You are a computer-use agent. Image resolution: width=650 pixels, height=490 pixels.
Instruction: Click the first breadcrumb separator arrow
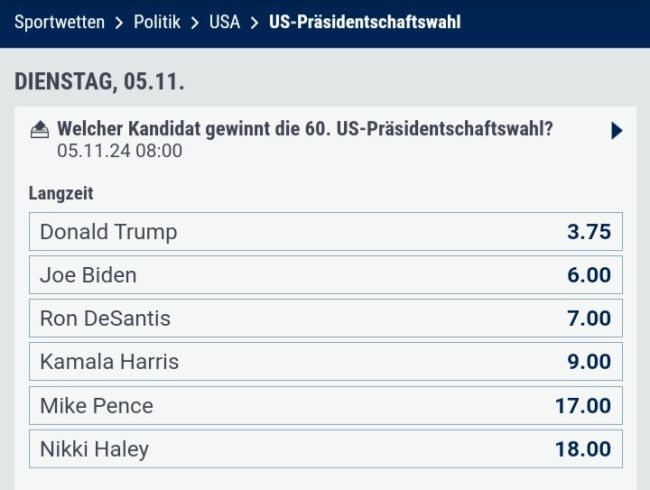[119, 22]
